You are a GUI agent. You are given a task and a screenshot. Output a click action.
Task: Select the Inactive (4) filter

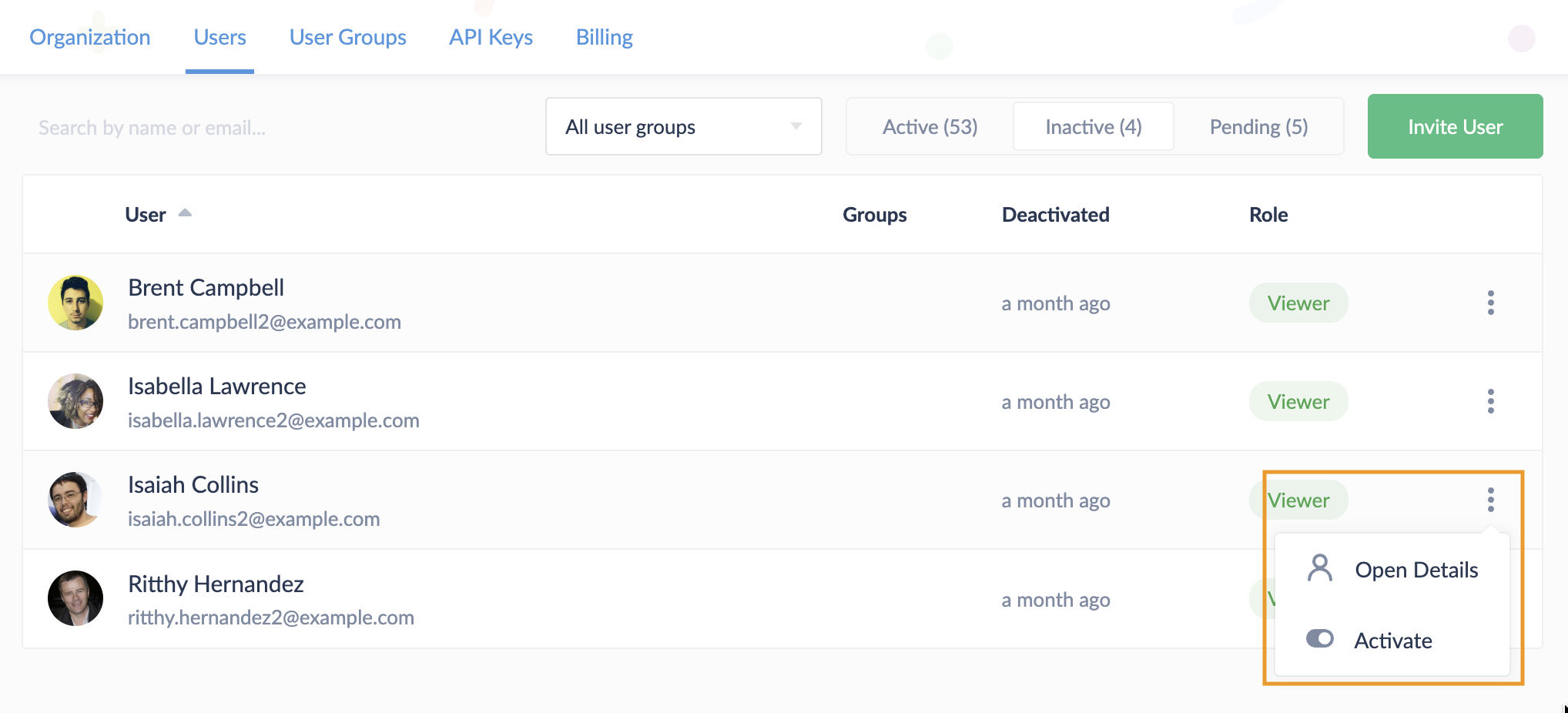pyautogui.click(x=1093, y=127)
